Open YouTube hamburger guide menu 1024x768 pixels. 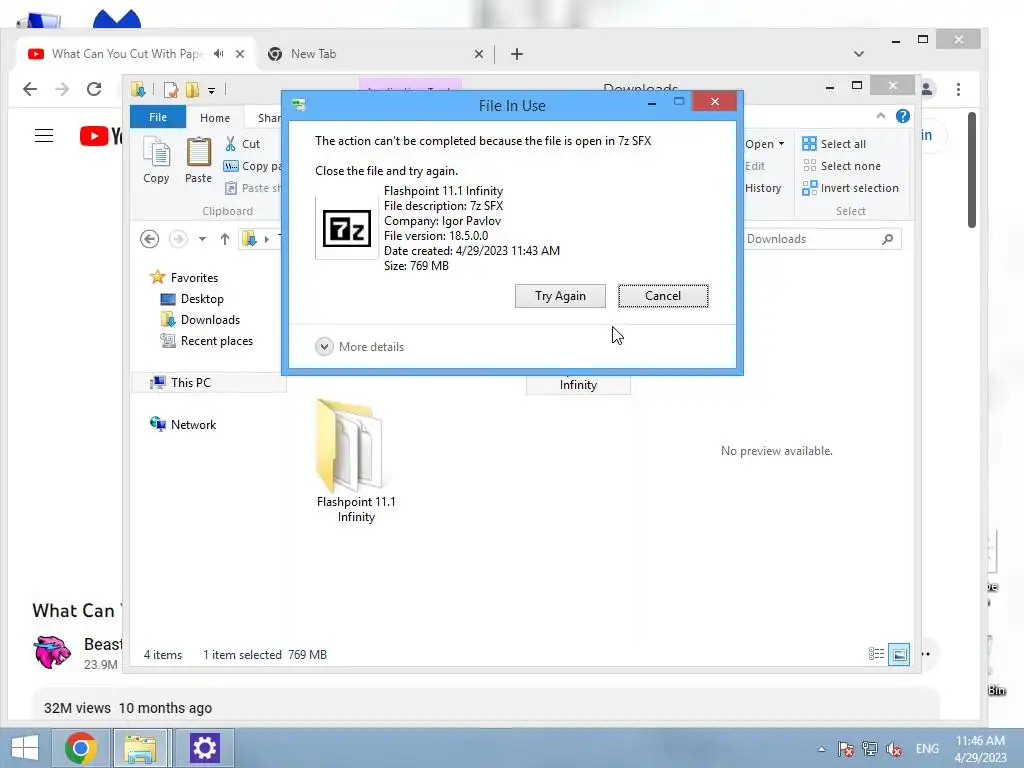[44, 135]
